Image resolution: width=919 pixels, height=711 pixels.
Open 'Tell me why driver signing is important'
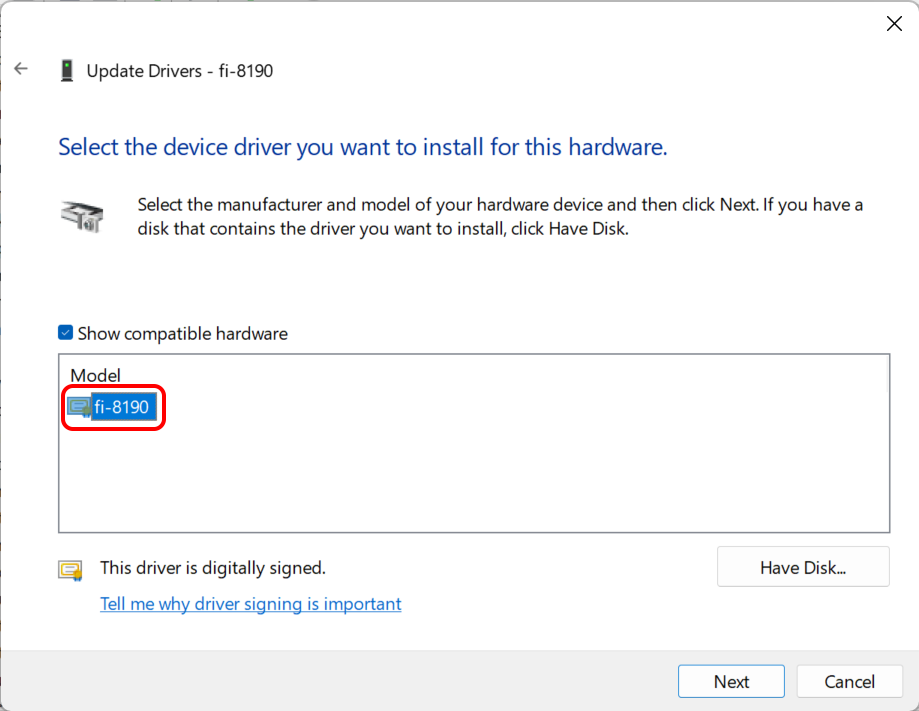coord(251,604)
